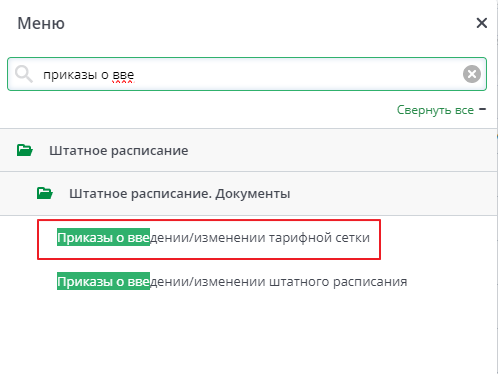This screenshot has width=498, height=374.
Task: Click the green highlighted match in the штатного расписания entry
Action: (x=103, y=281)
